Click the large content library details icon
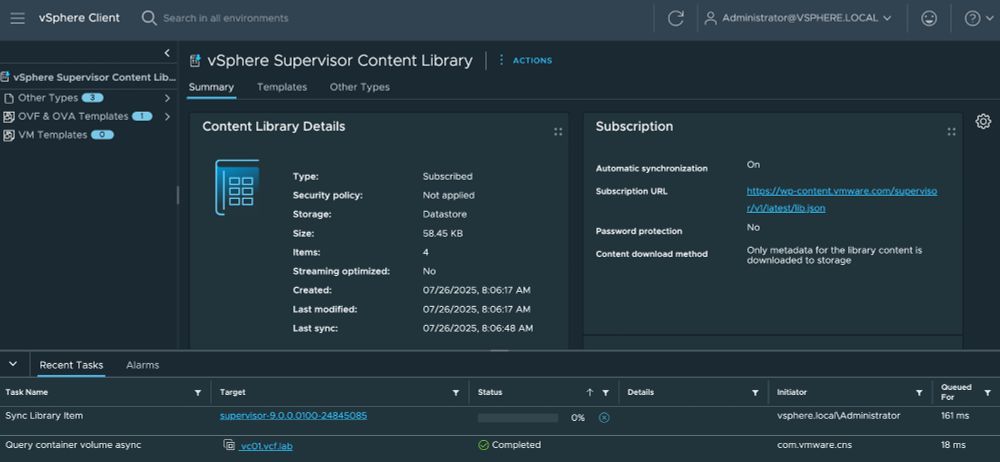This screenshot has width=1000, height=462. point(237,188)
